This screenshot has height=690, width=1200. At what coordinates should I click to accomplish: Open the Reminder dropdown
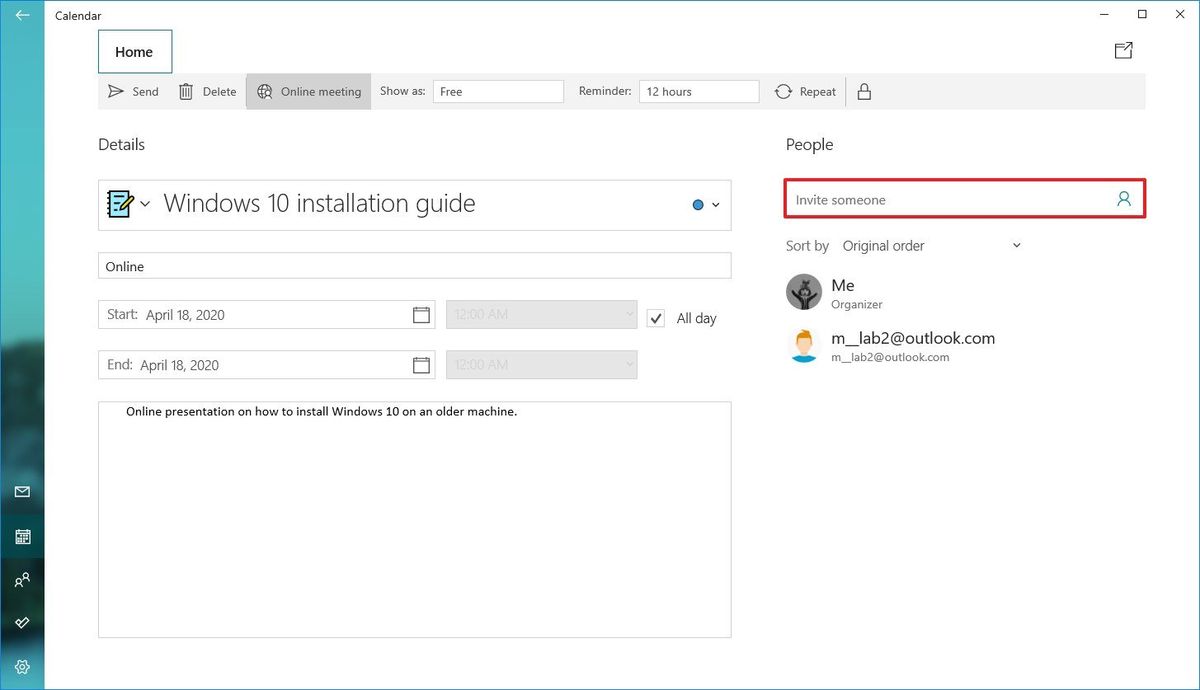[x=699, y=92]
